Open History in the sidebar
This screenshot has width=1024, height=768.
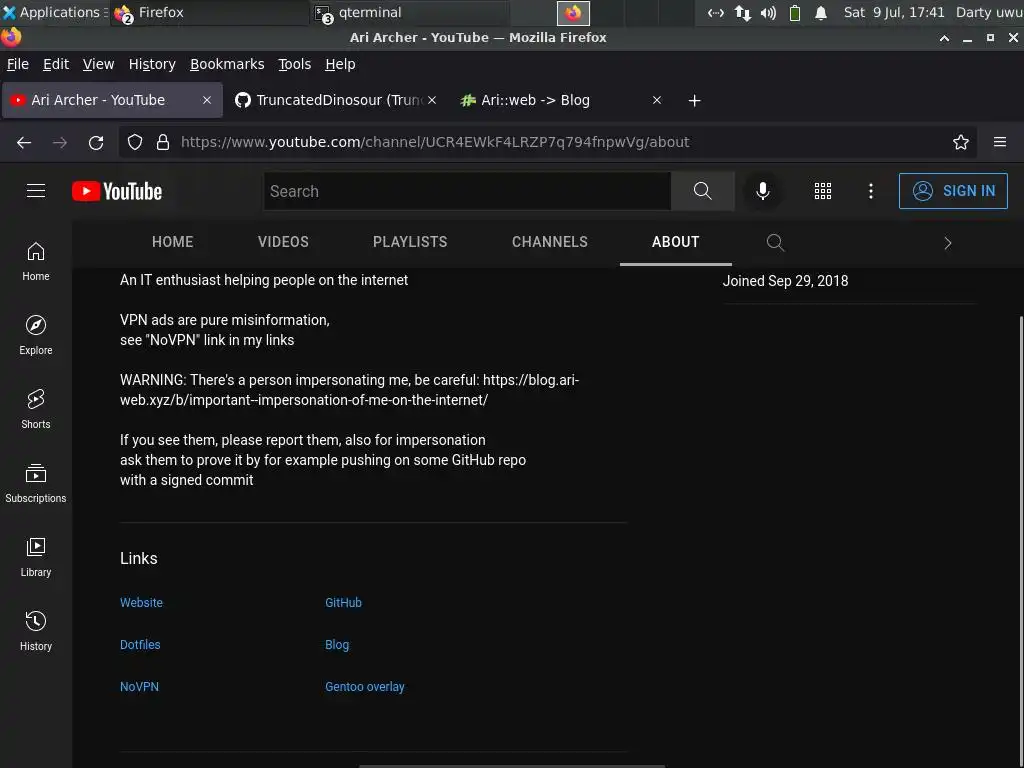(x=36, y=632)
